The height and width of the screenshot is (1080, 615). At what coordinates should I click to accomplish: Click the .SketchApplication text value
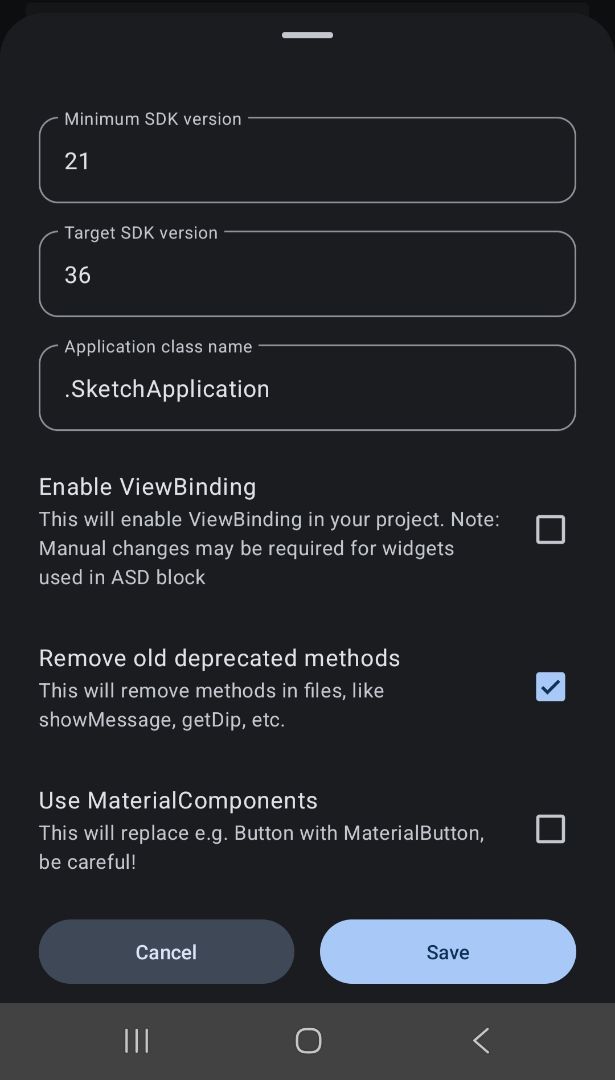coord(167,389)
